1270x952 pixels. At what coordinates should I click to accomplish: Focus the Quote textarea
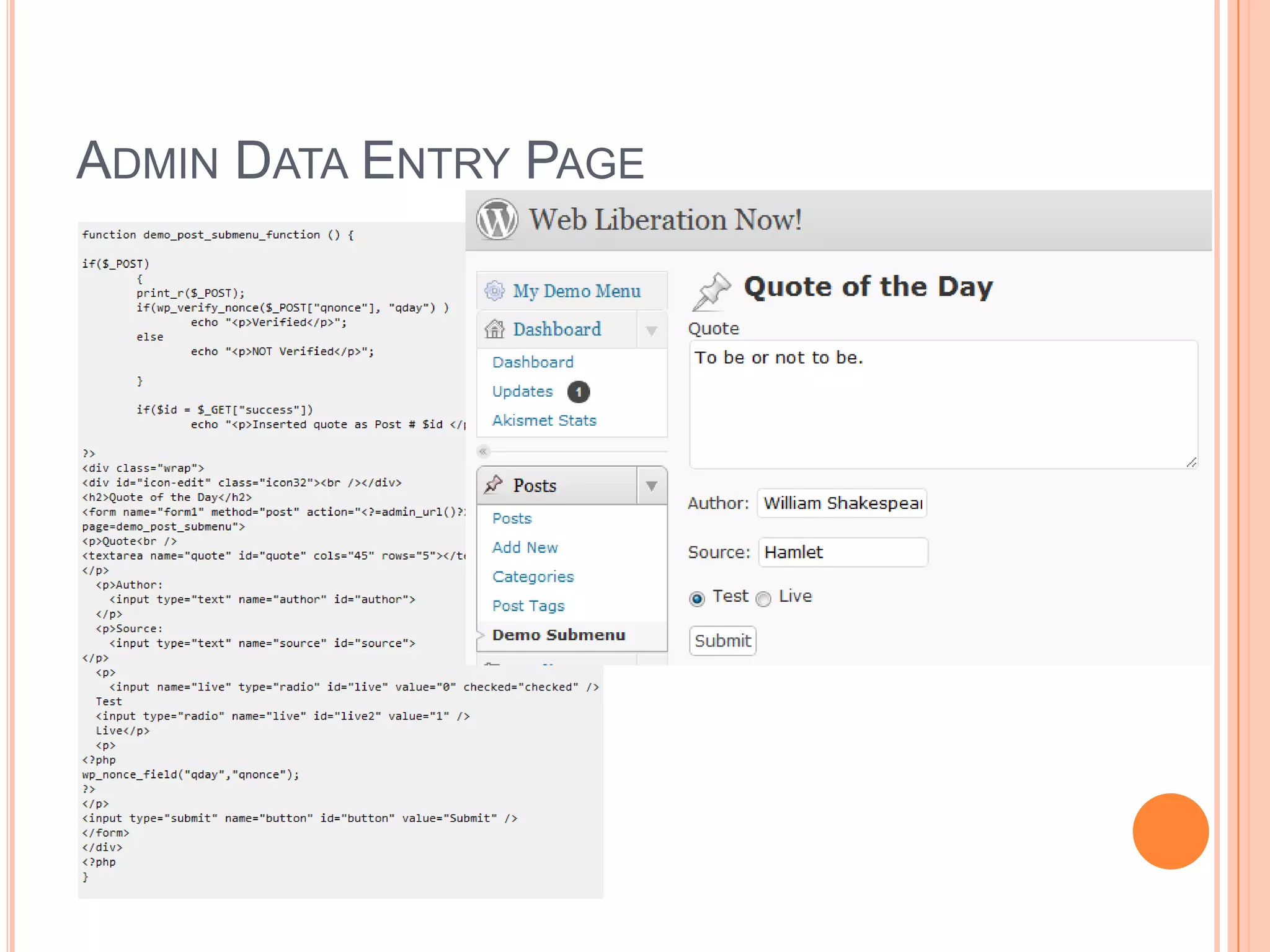click(x=943, y=404)
